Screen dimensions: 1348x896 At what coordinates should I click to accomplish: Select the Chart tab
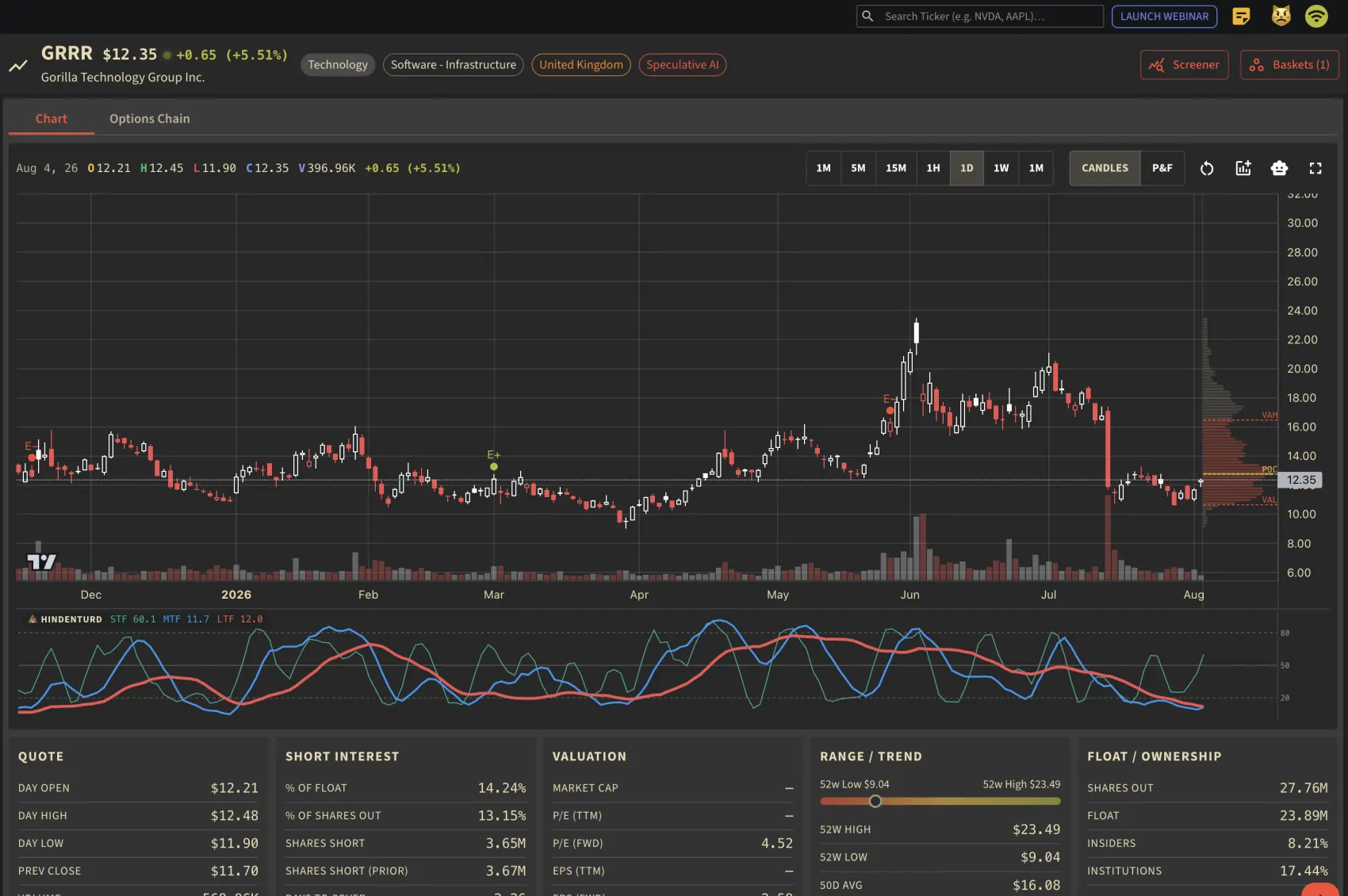(x=52, y=119)
